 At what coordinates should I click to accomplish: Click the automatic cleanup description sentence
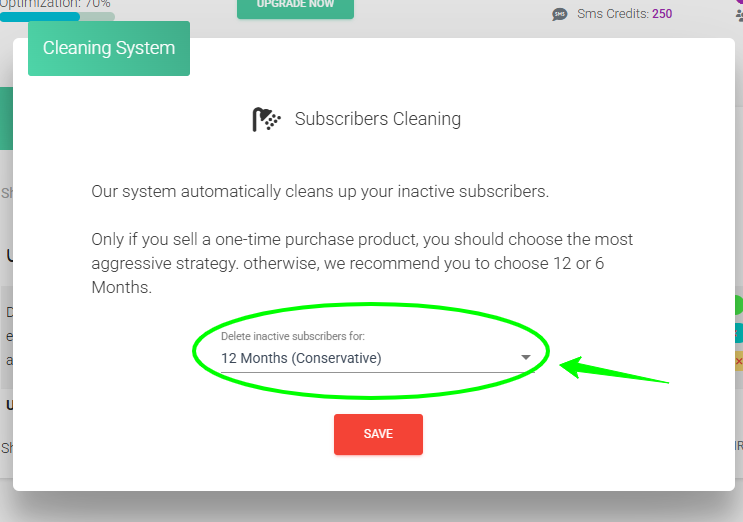pos(320,191)
